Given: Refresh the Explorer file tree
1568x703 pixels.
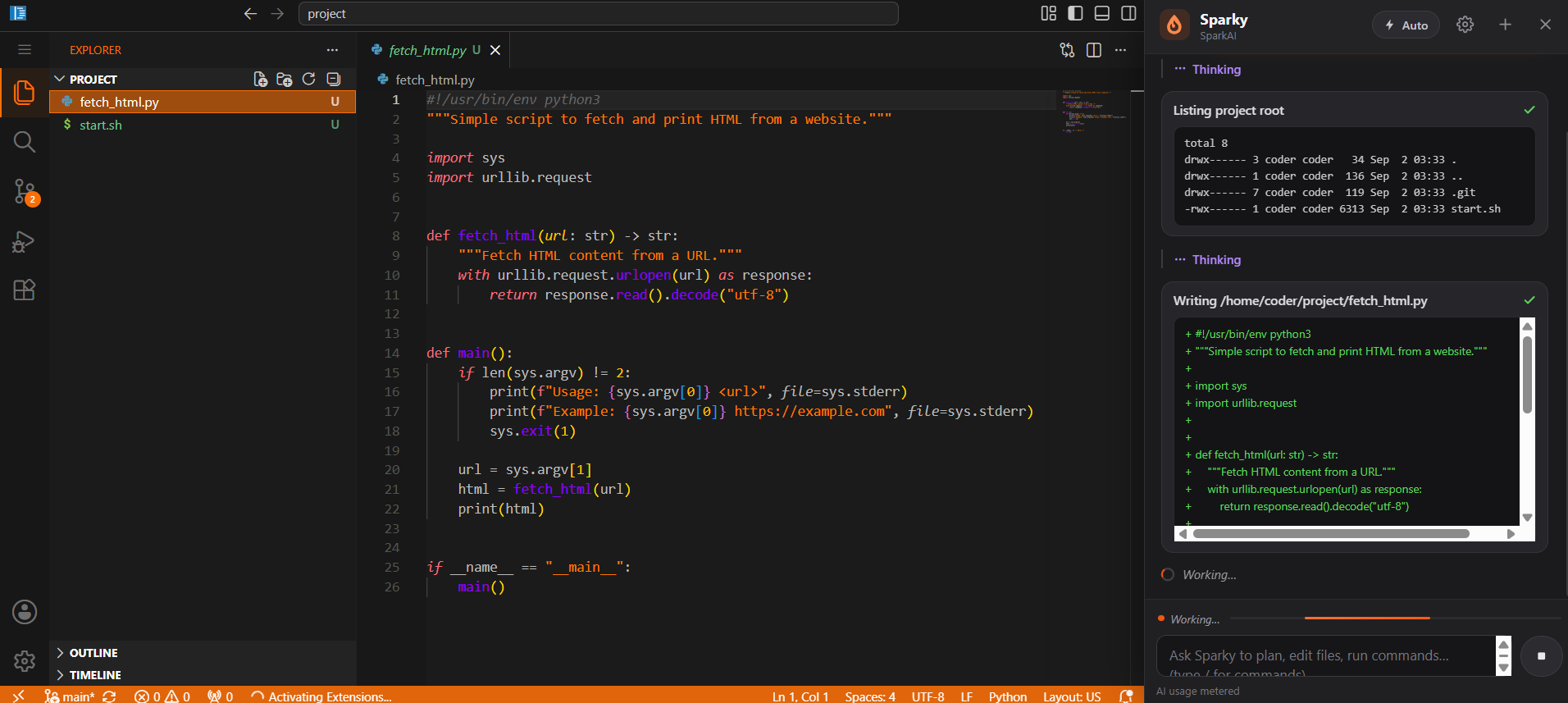Looking at the screenshot, I should point(309,79).
